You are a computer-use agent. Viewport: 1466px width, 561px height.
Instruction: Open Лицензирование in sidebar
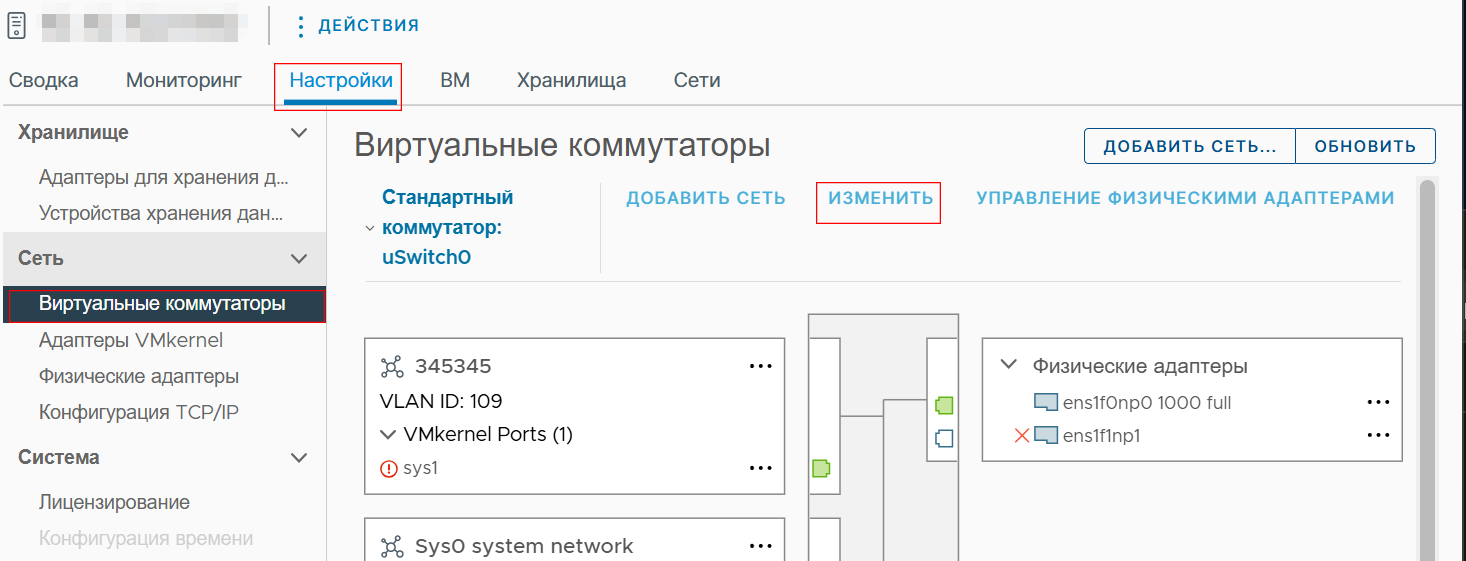coord(114,502)
